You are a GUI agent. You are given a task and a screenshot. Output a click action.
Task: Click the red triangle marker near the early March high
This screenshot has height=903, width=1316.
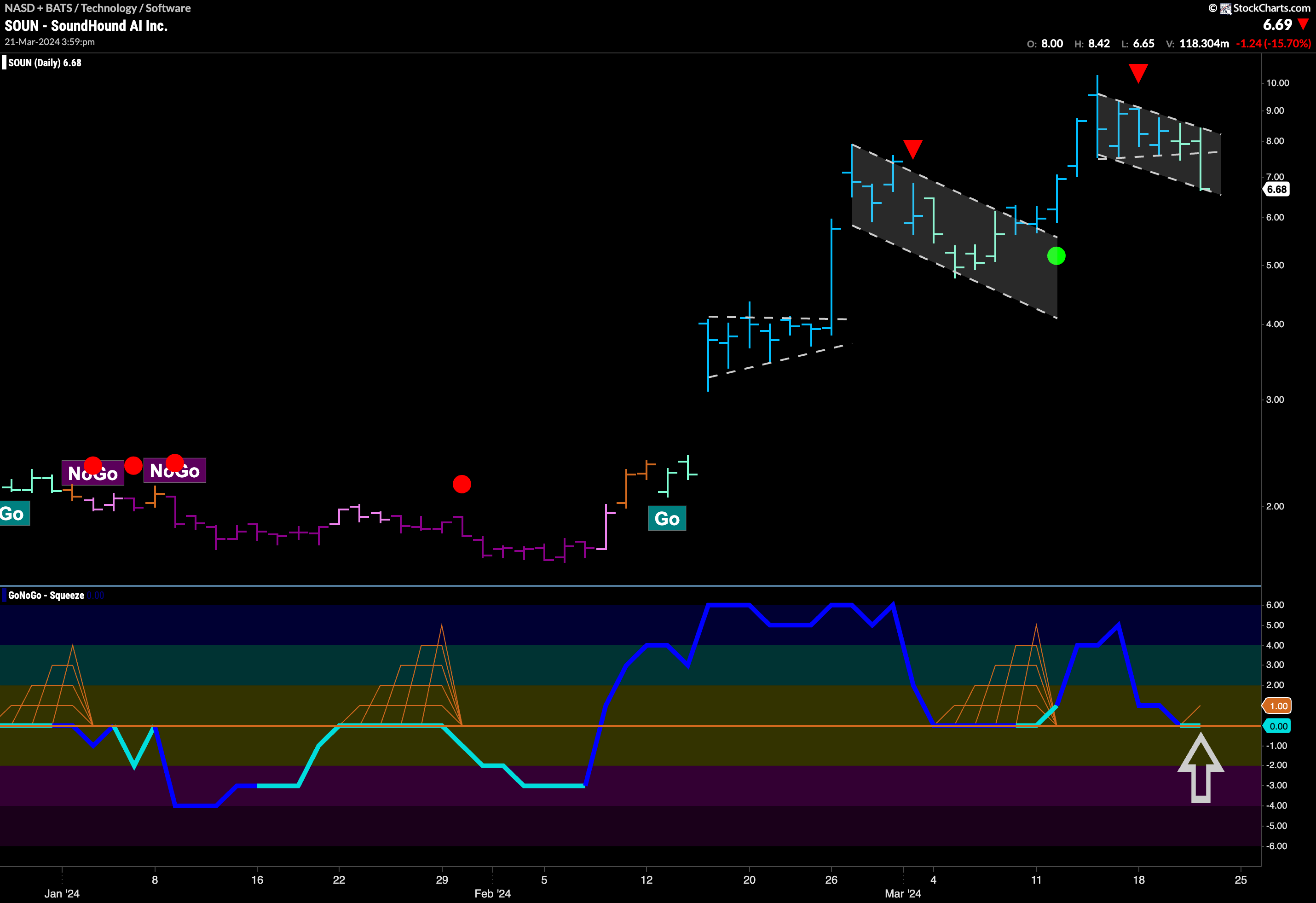point(913,149)
